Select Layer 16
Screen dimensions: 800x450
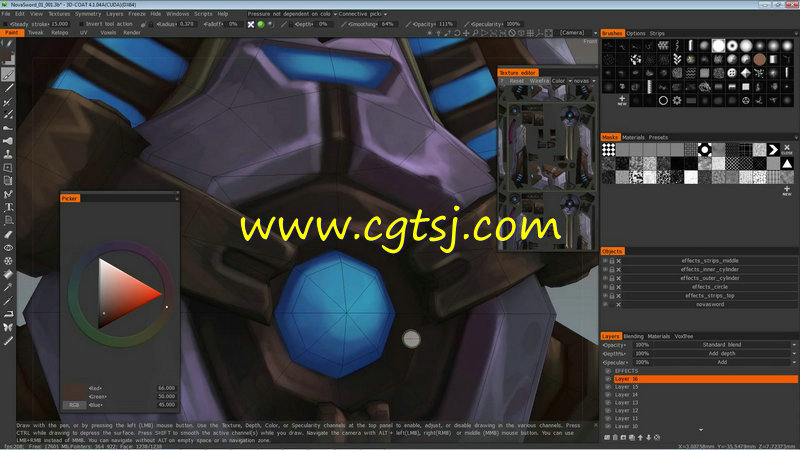click(x=705, y=379)
